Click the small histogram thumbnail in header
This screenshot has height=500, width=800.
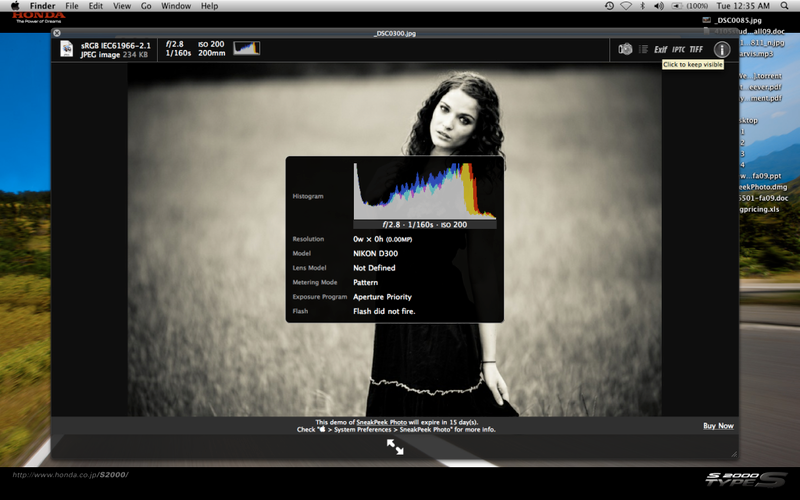click(246, 48)
